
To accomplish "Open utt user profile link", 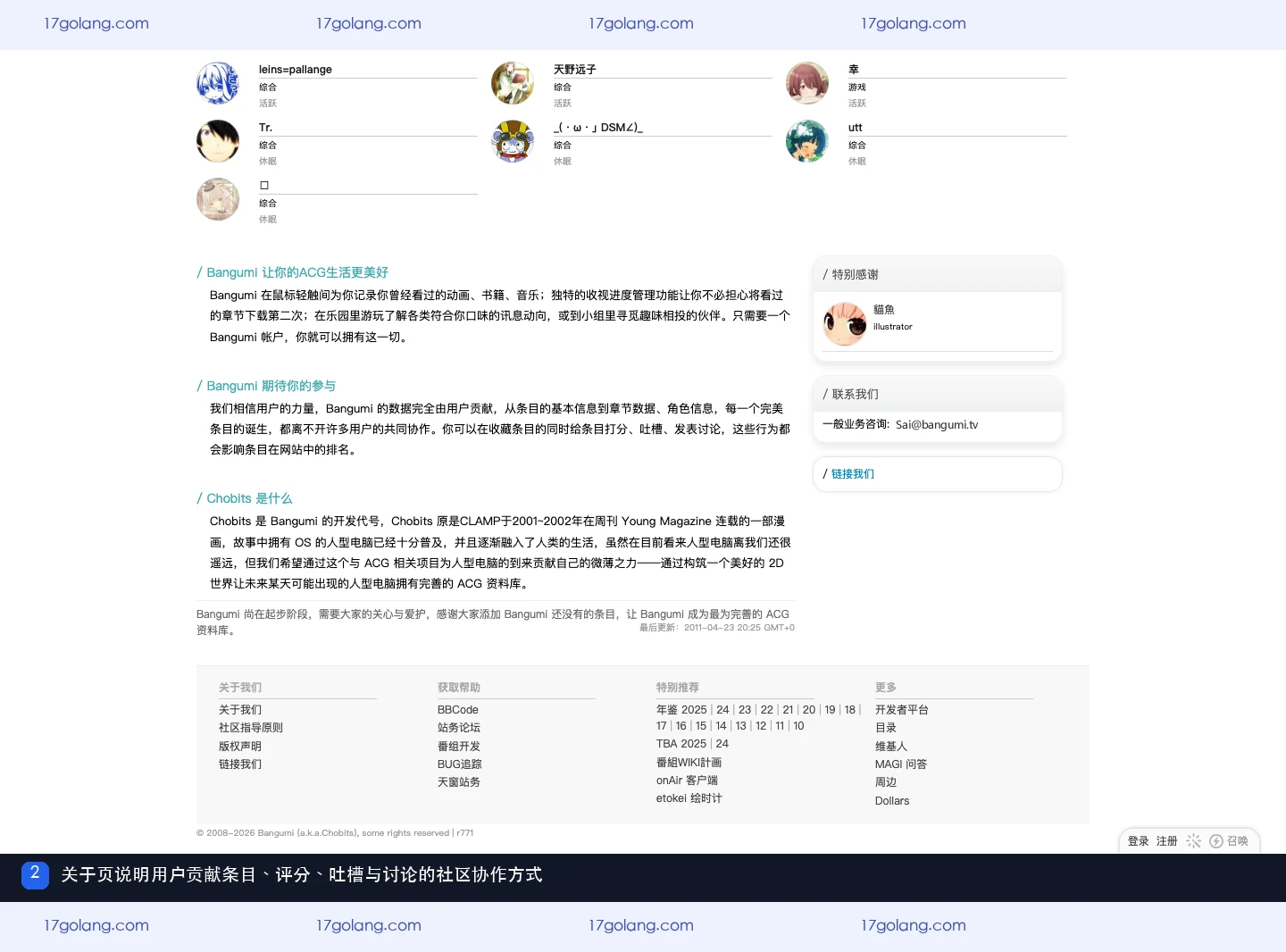I will 856,128.
